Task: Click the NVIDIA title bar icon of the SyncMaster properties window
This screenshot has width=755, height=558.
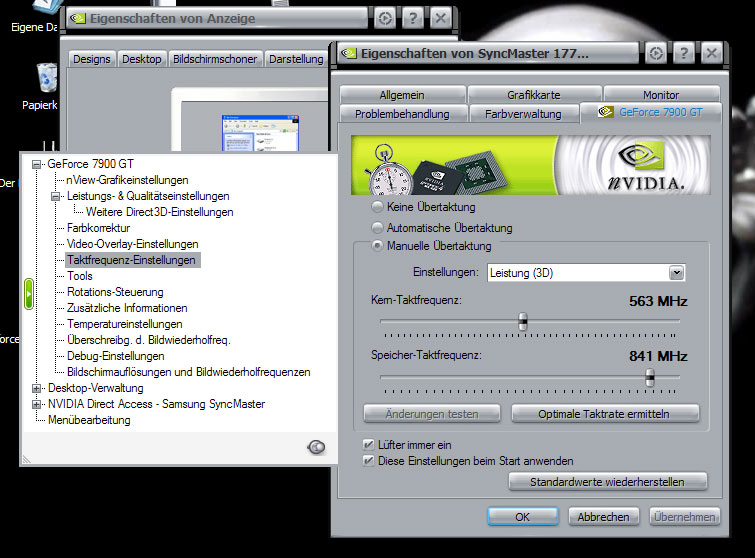Action: point(349,53)
